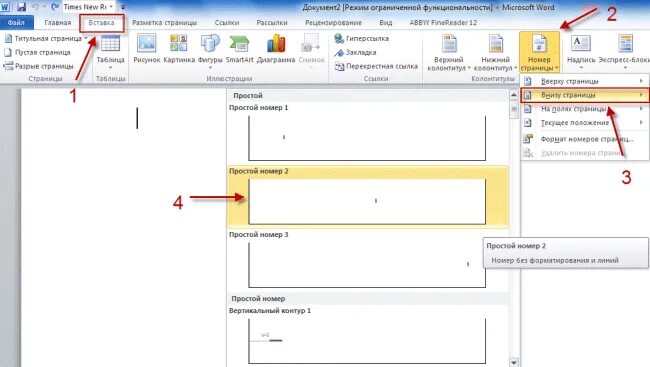Click the gallery scroll up arrow
The width and height of the screenshot is (650, 367).
point(514,95)
